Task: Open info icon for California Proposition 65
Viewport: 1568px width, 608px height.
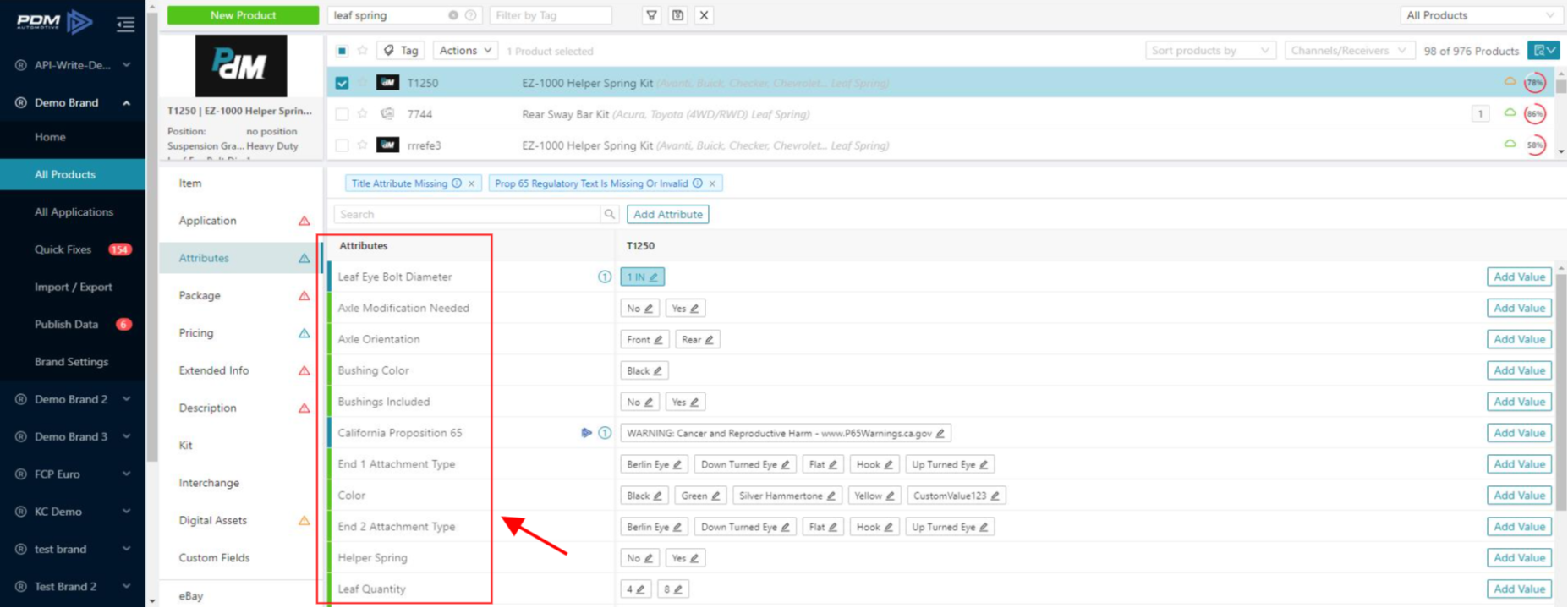Action: 605,433
